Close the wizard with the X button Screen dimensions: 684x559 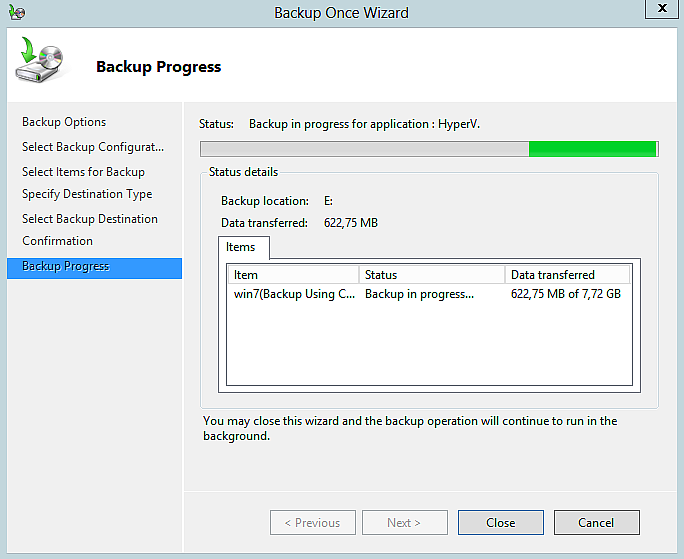tap(662, 8)
